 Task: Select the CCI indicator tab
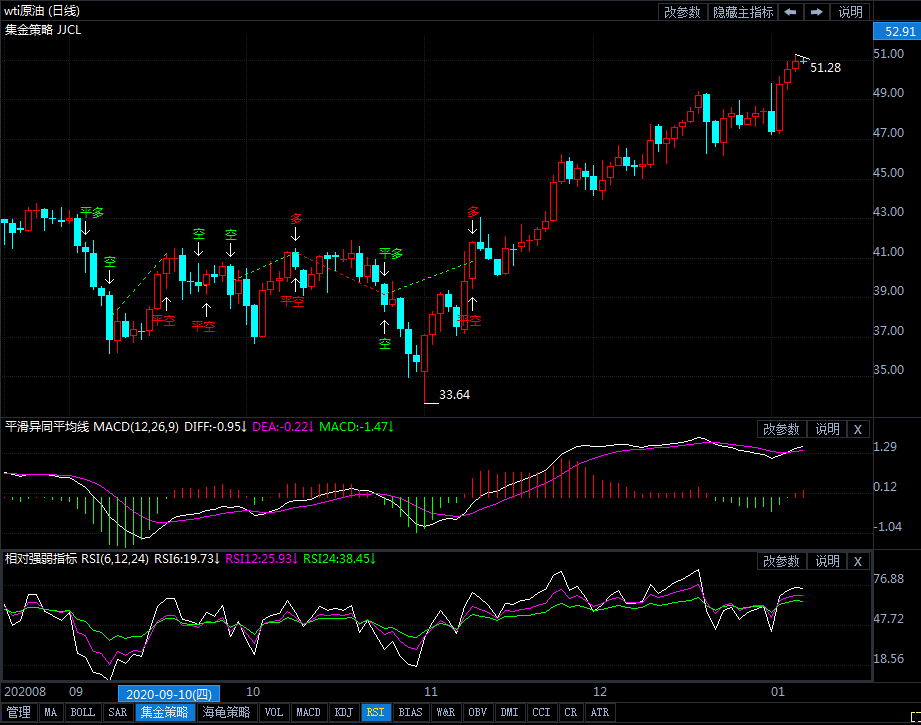541,713
